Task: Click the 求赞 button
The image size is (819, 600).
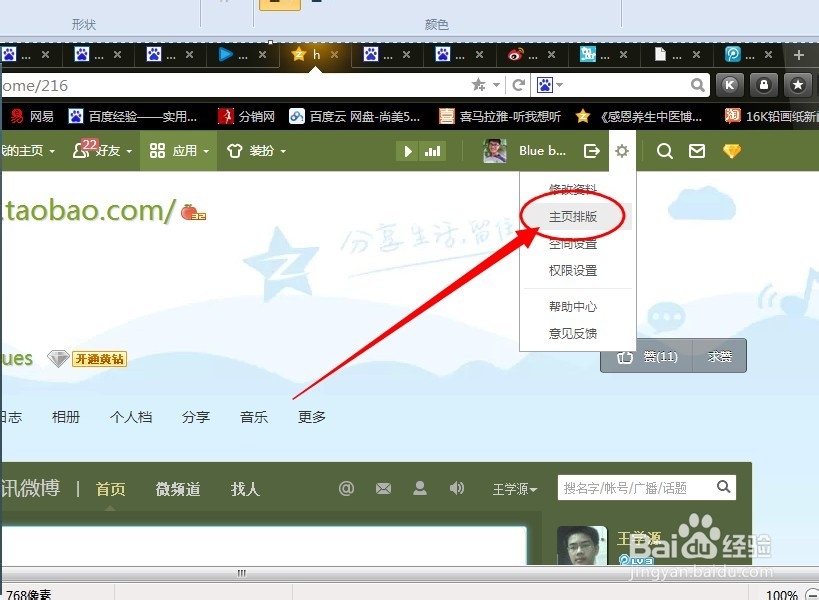Action: (720, 357)
